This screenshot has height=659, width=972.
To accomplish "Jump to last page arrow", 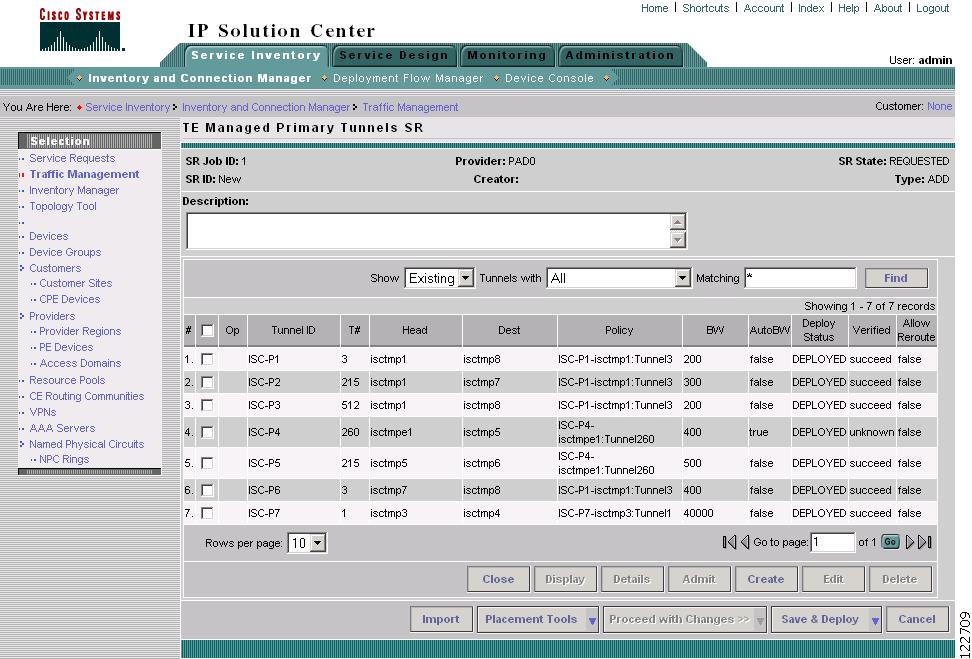I will coord(925,542).
